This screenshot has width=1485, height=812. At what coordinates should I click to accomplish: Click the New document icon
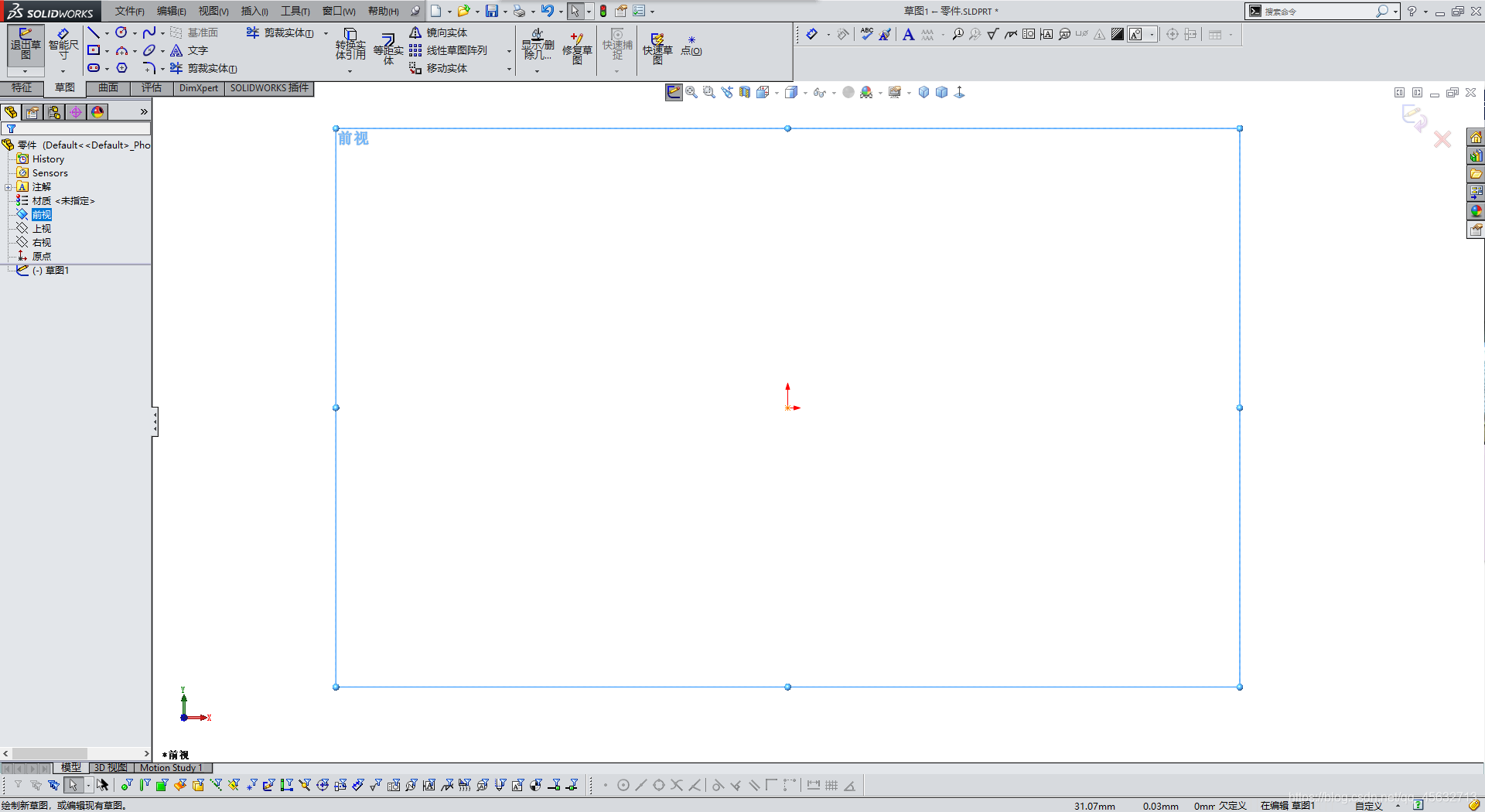click(436, 11)
